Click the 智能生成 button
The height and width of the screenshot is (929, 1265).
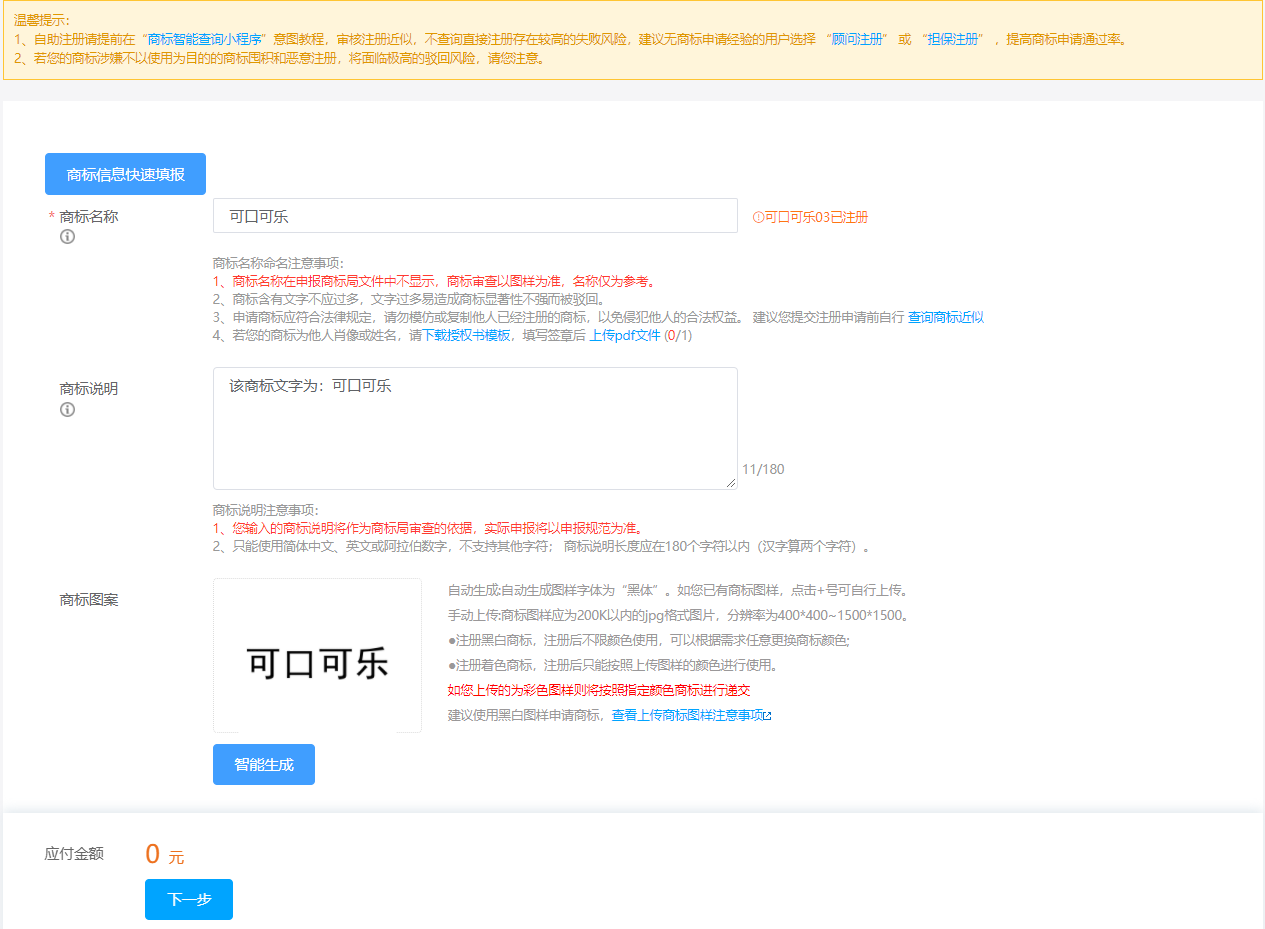tap(264, 764)
